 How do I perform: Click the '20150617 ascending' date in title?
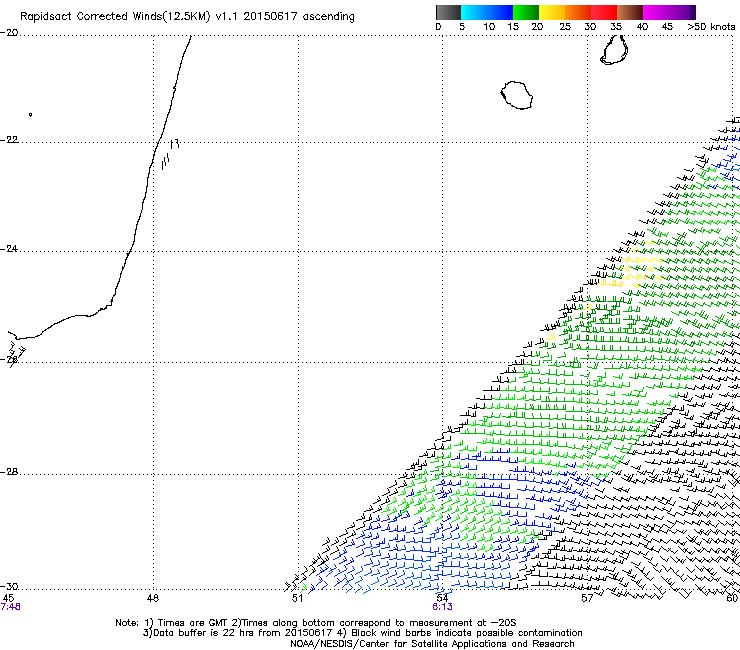point(299,17)
